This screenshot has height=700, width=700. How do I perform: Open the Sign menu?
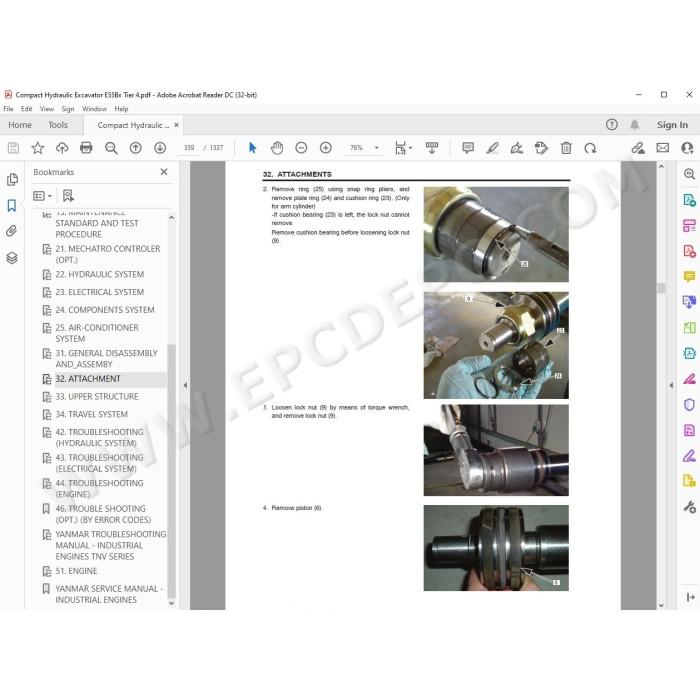(68, 108)
